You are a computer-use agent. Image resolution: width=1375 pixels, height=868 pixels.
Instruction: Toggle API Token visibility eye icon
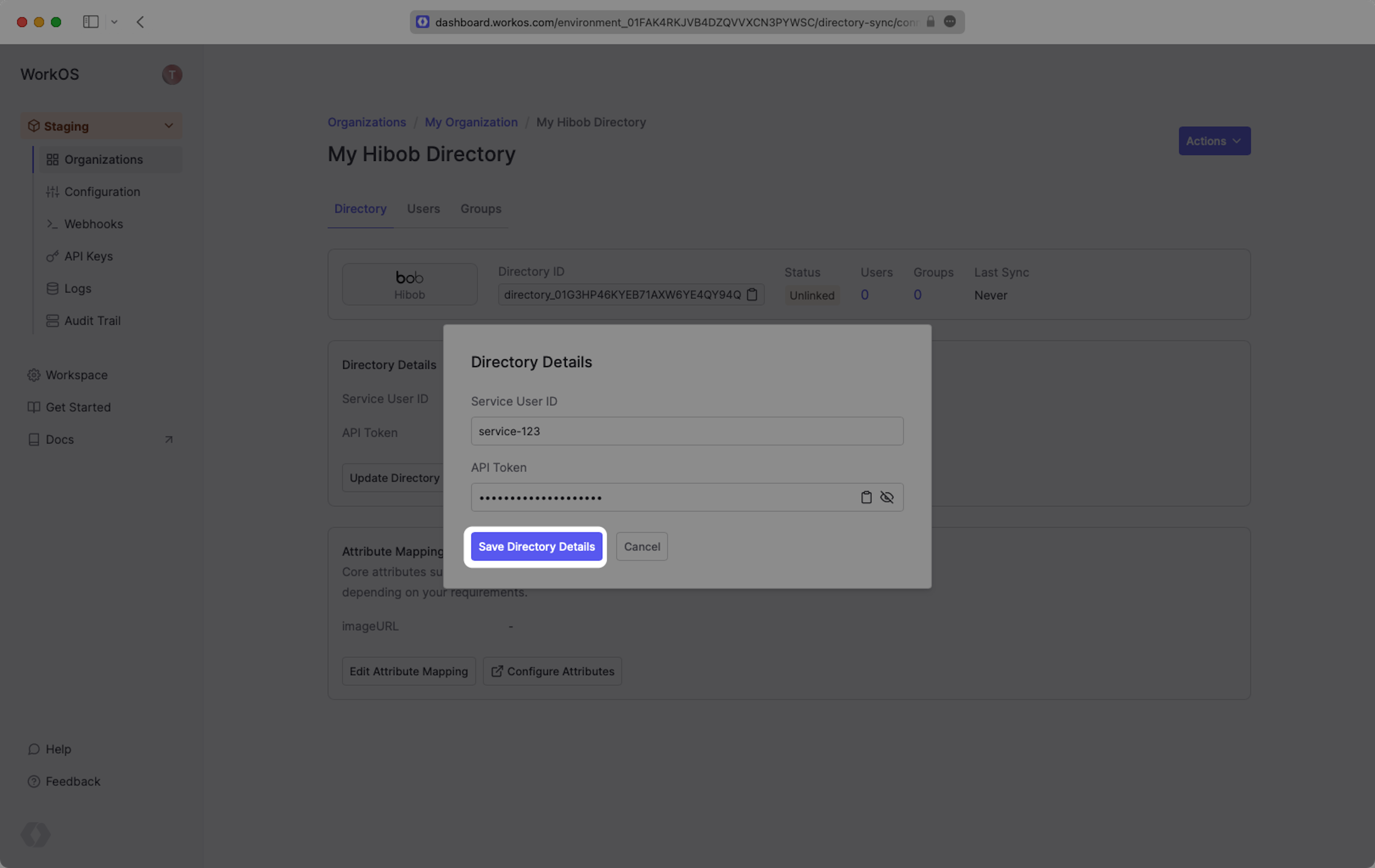[x=887, y=497]
